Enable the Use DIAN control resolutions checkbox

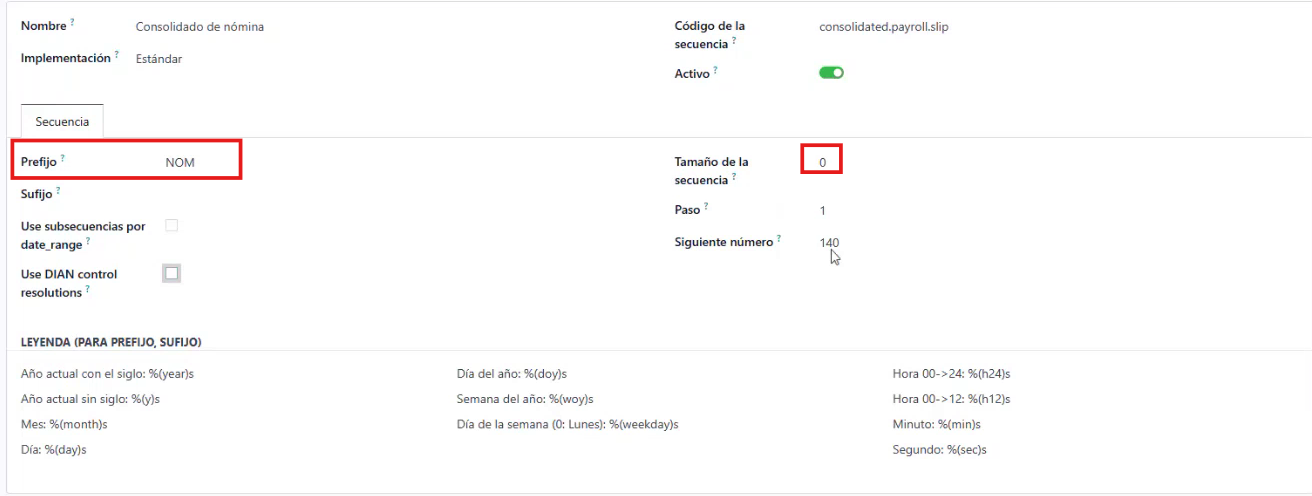coord(172,273)
